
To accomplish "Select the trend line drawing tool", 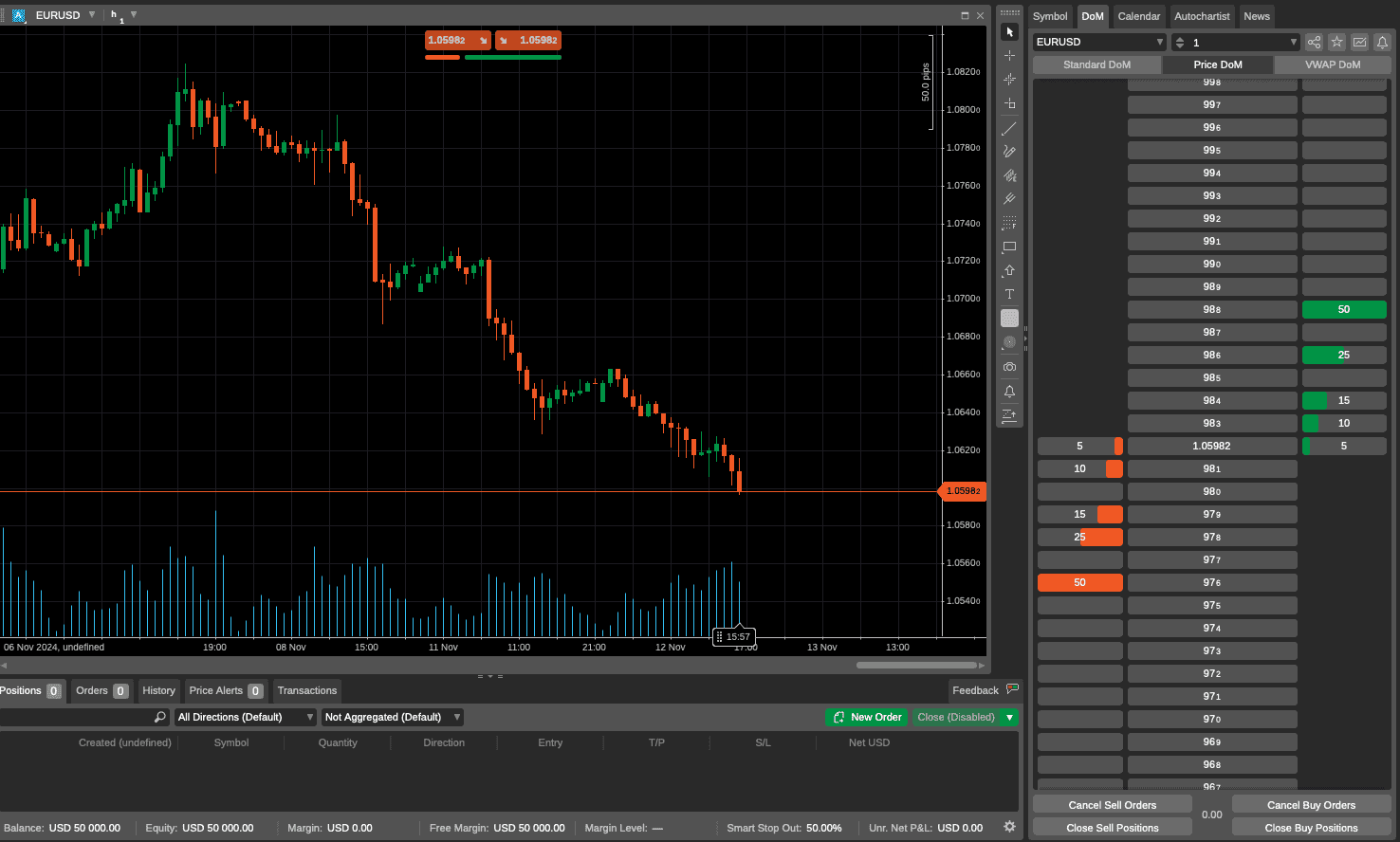I will 1009,128.
